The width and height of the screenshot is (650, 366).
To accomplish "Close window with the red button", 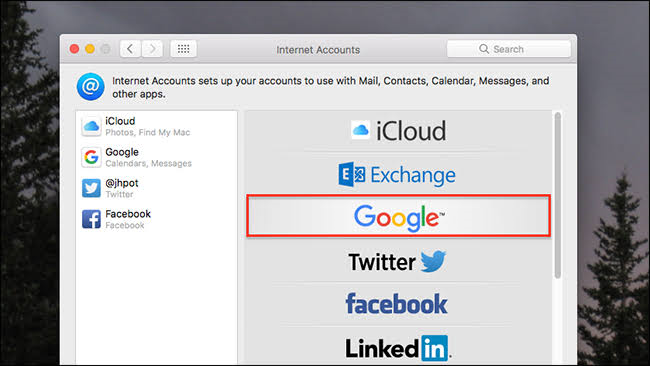I will pos(75,49).
